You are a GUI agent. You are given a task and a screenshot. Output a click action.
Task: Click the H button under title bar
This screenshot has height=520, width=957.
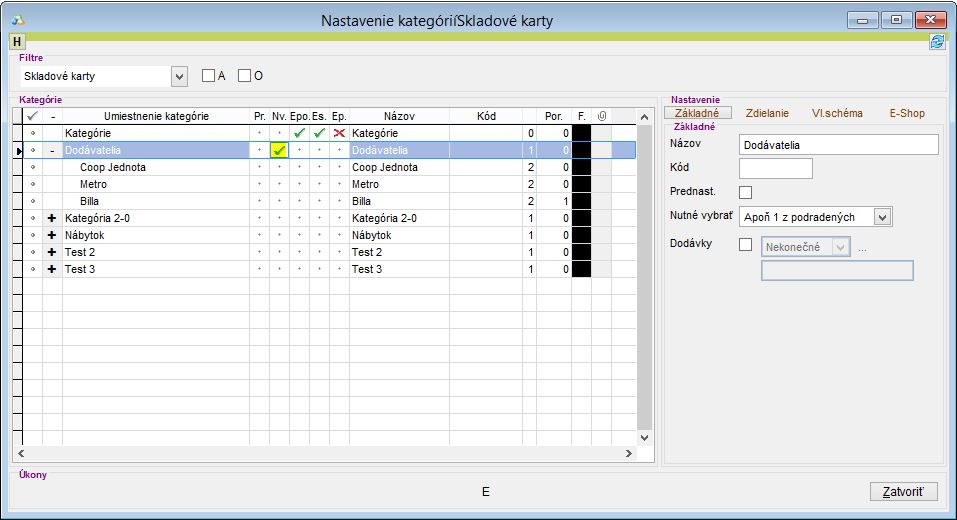pyautogui.click(x=17, y=41)
